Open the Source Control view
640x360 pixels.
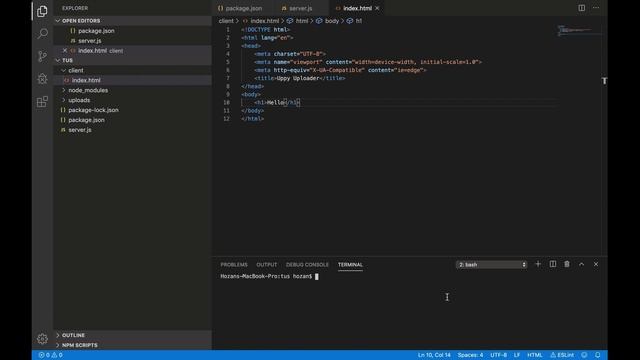42,56
